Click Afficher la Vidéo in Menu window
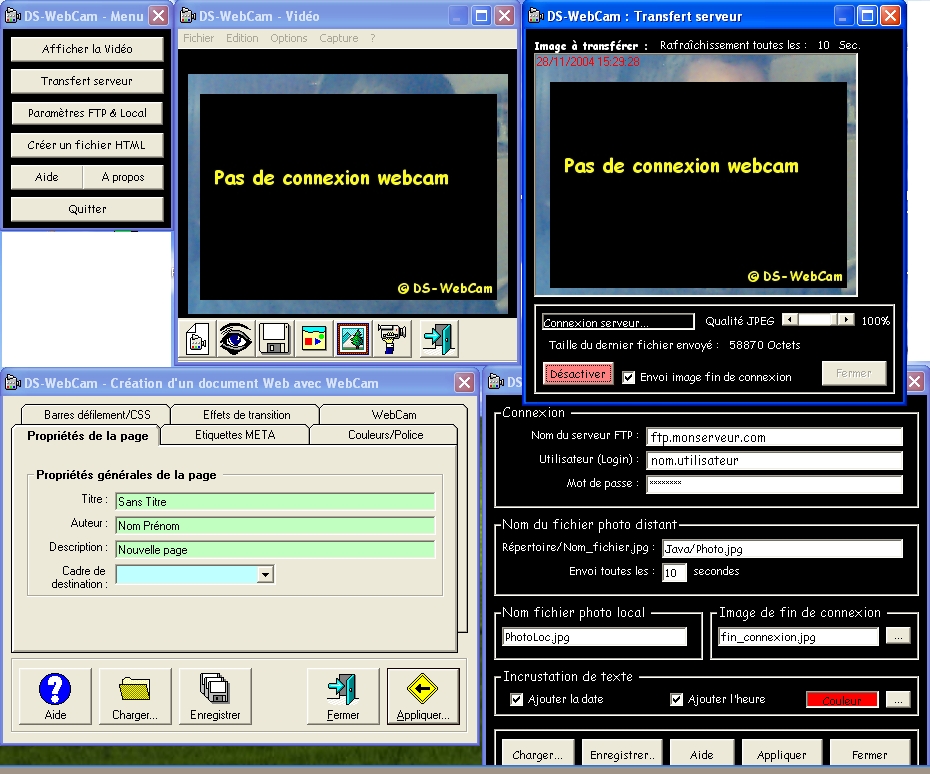The height and width of the screenshot is (774, 930). tap(87, 49)
